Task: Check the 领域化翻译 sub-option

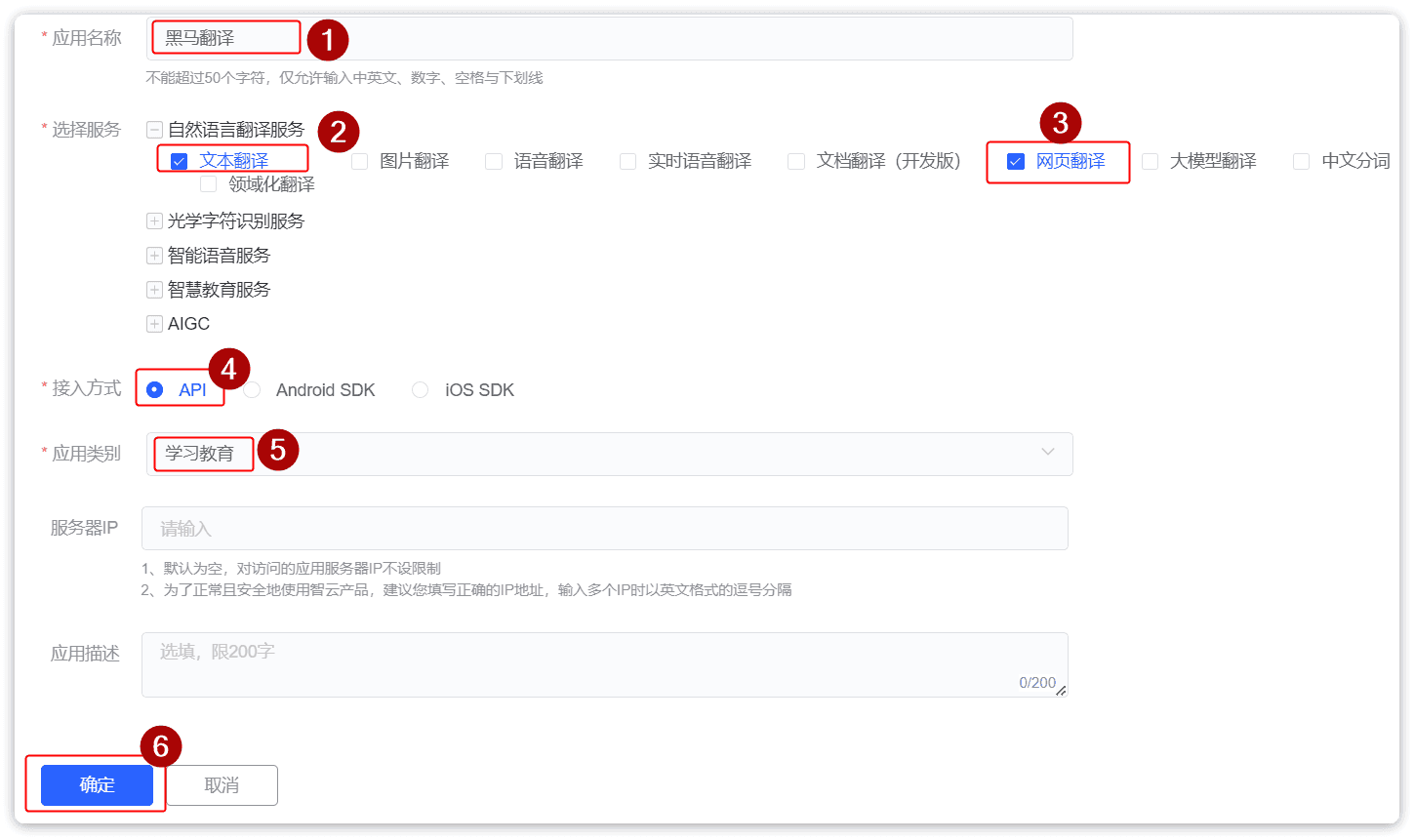Action: (209, 184)
